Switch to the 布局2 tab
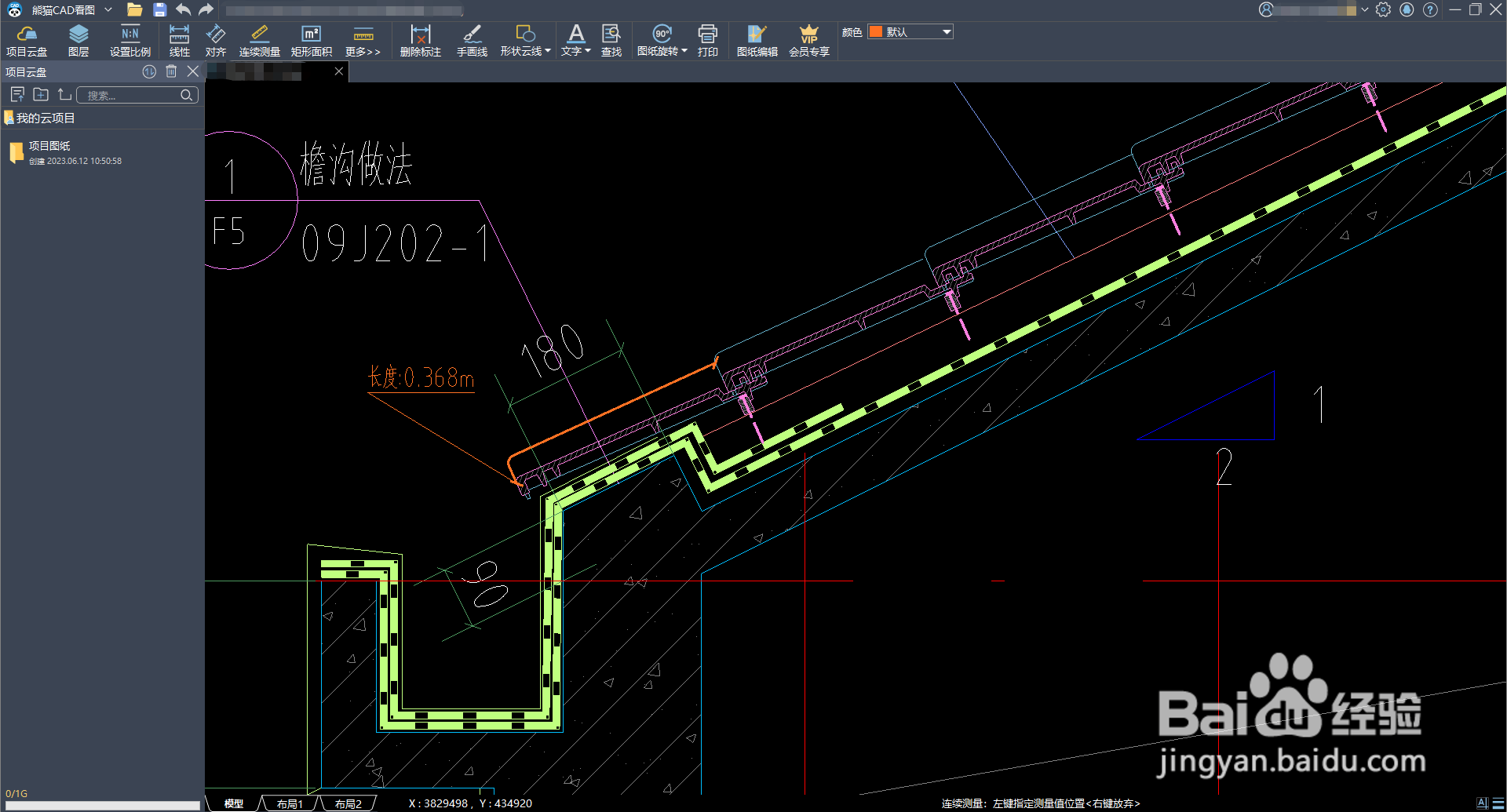 (x=348, y=804)
